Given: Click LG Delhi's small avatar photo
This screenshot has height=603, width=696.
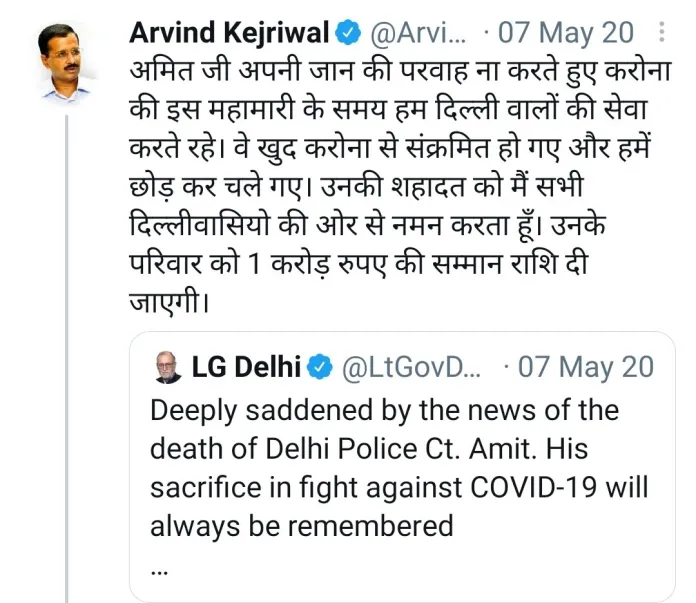Looking at the screenshot, I should coord(167,368).
